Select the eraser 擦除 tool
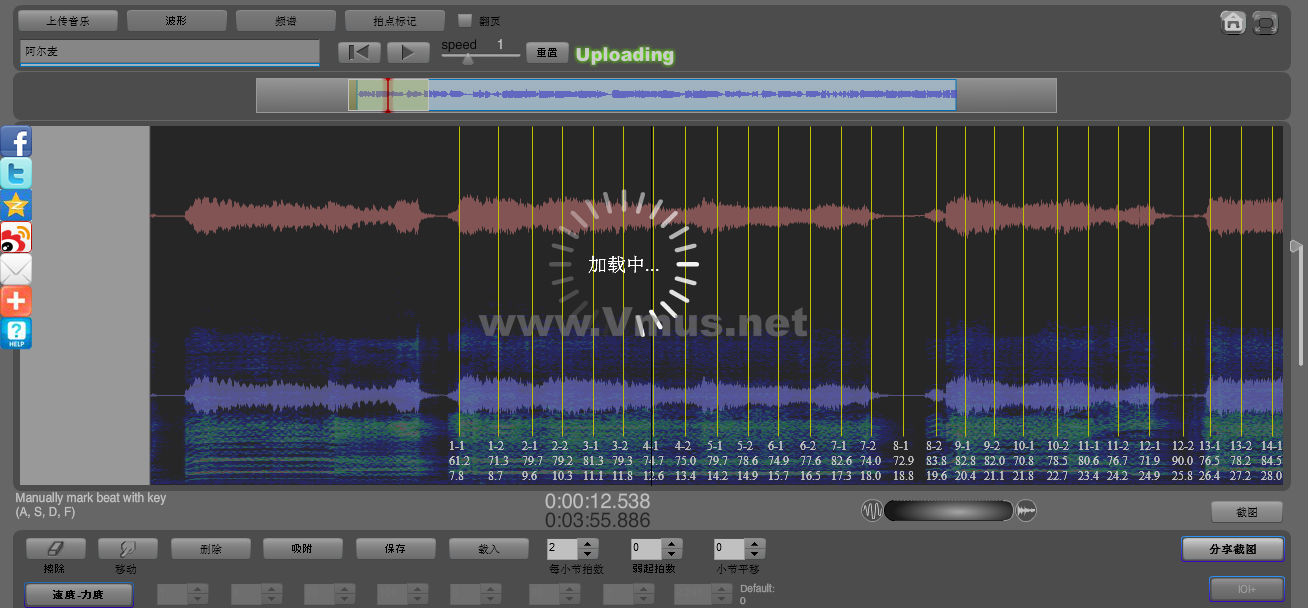Image resolution: width=1308 pixels, height=608 pixels. tap(55, 549)
